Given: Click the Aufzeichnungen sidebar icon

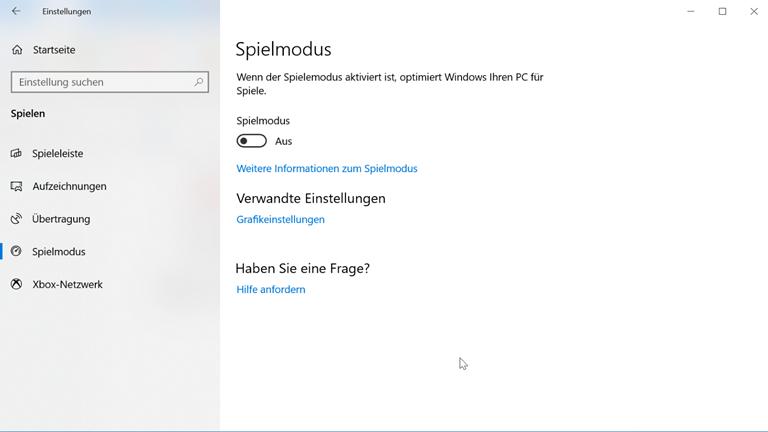Looking at the screenshot, I should click(16, 187).
